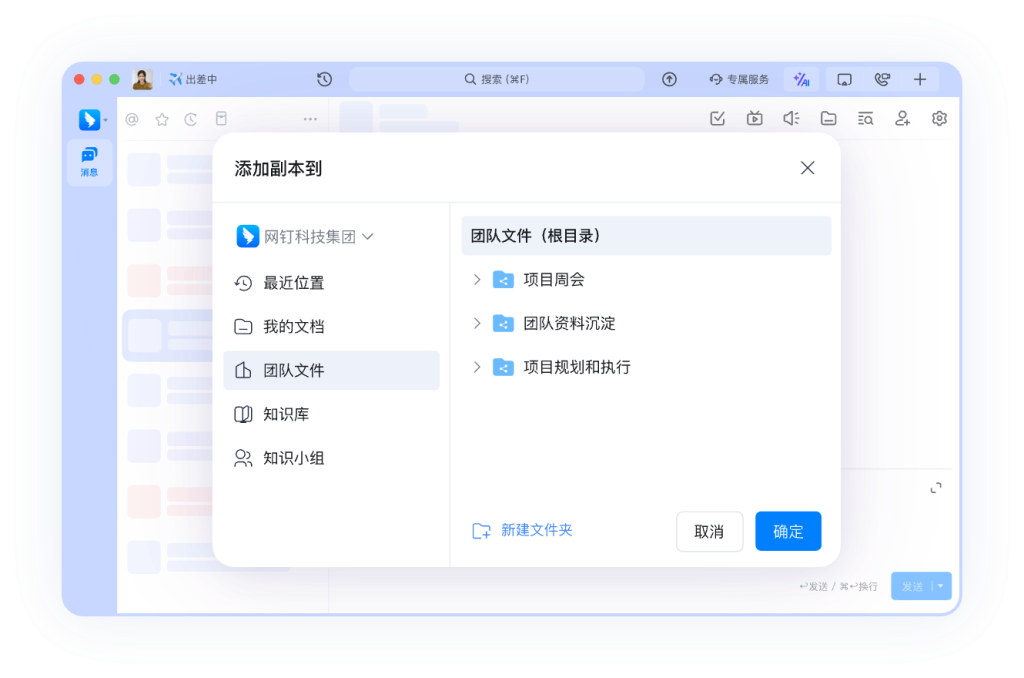This screenshot has width=1024, height=678.
Task: Open the shared files folder icon
Action: 828,118
